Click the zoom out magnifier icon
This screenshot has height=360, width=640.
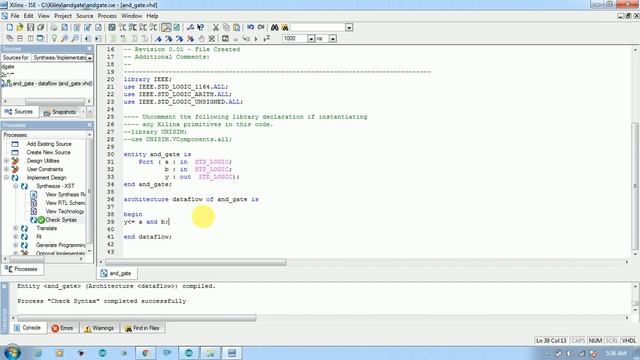click(x=75, y=38)
